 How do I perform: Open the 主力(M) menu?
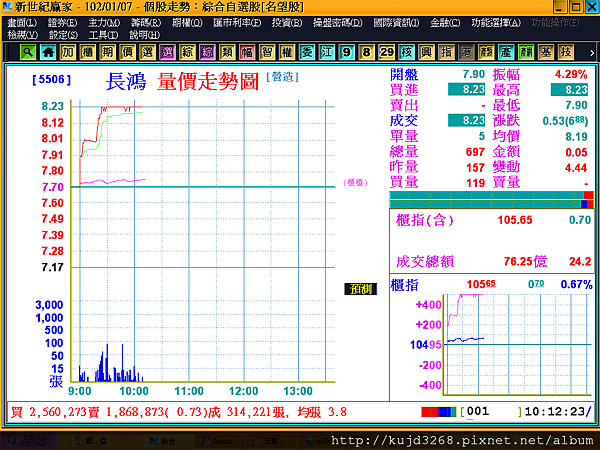104,23
